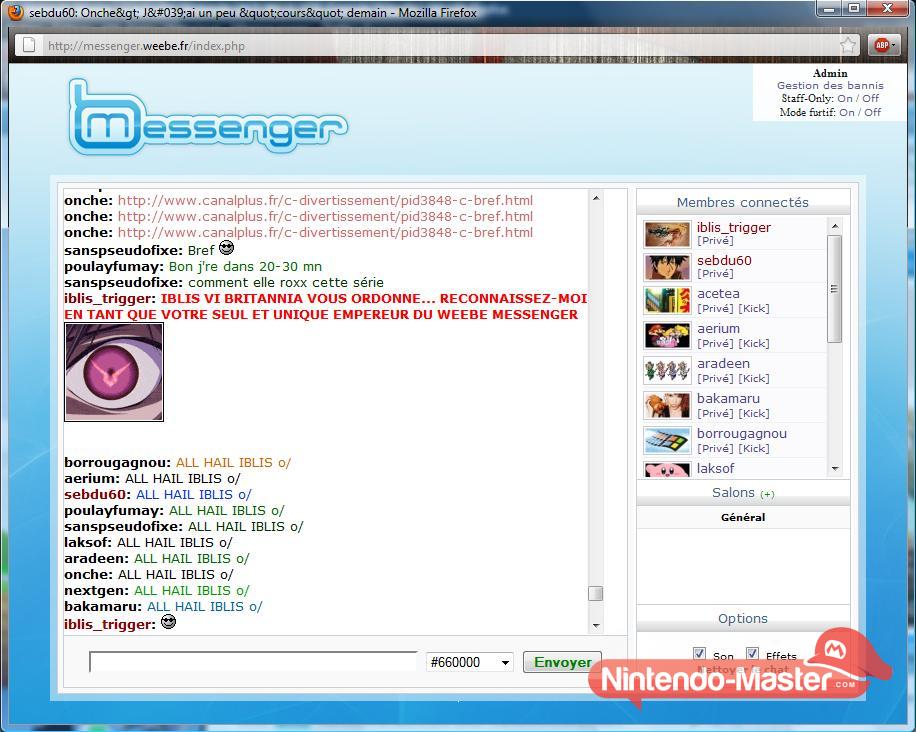Click the Messenger logo

pyautogui.click(x=208, y=117)
